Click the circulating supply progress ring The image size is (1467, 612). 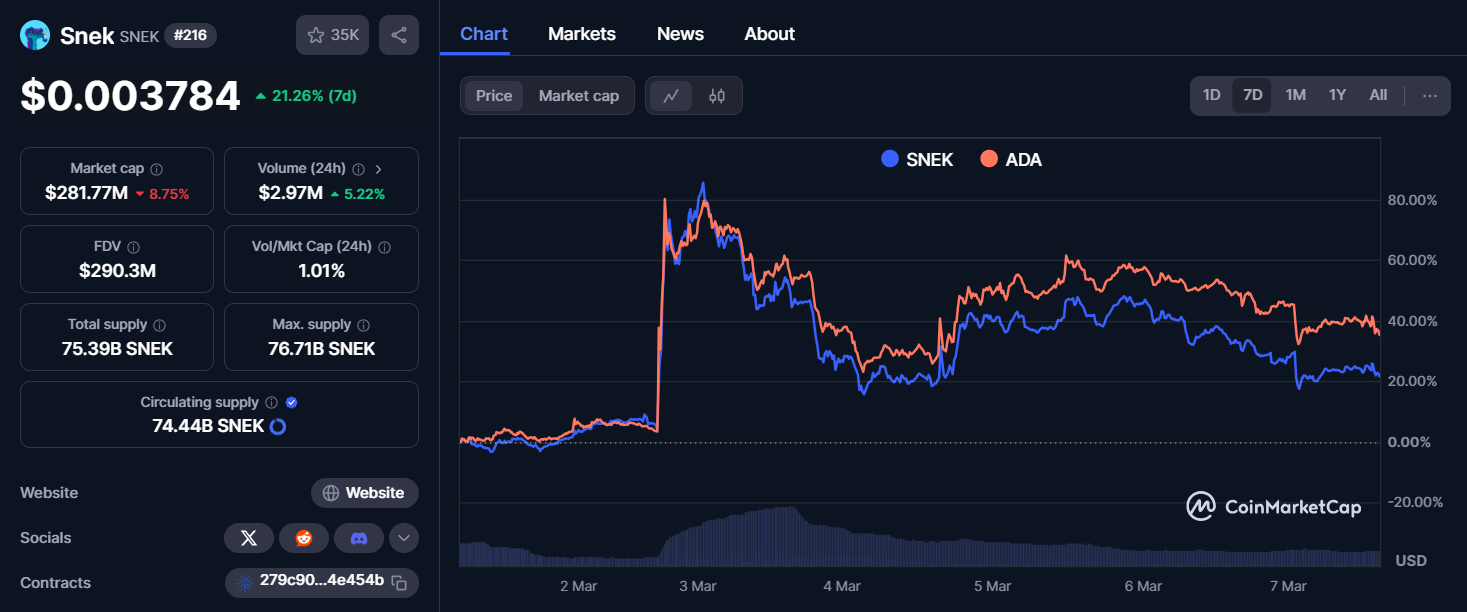pos(278,426)
